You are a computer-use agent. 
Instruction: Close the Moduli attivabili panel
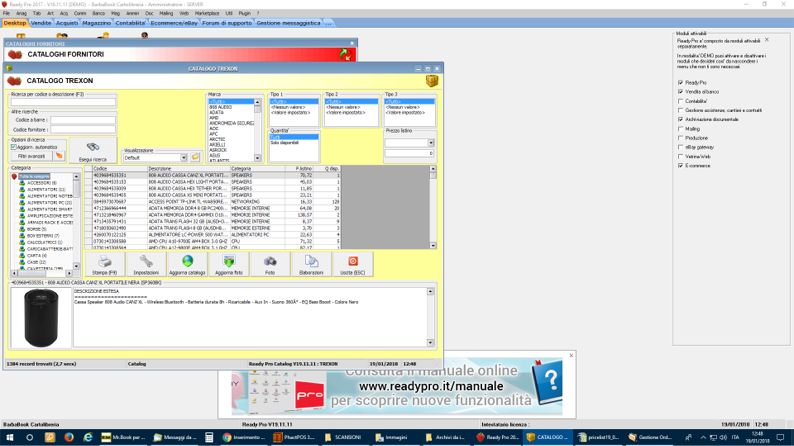click(767, 39)
